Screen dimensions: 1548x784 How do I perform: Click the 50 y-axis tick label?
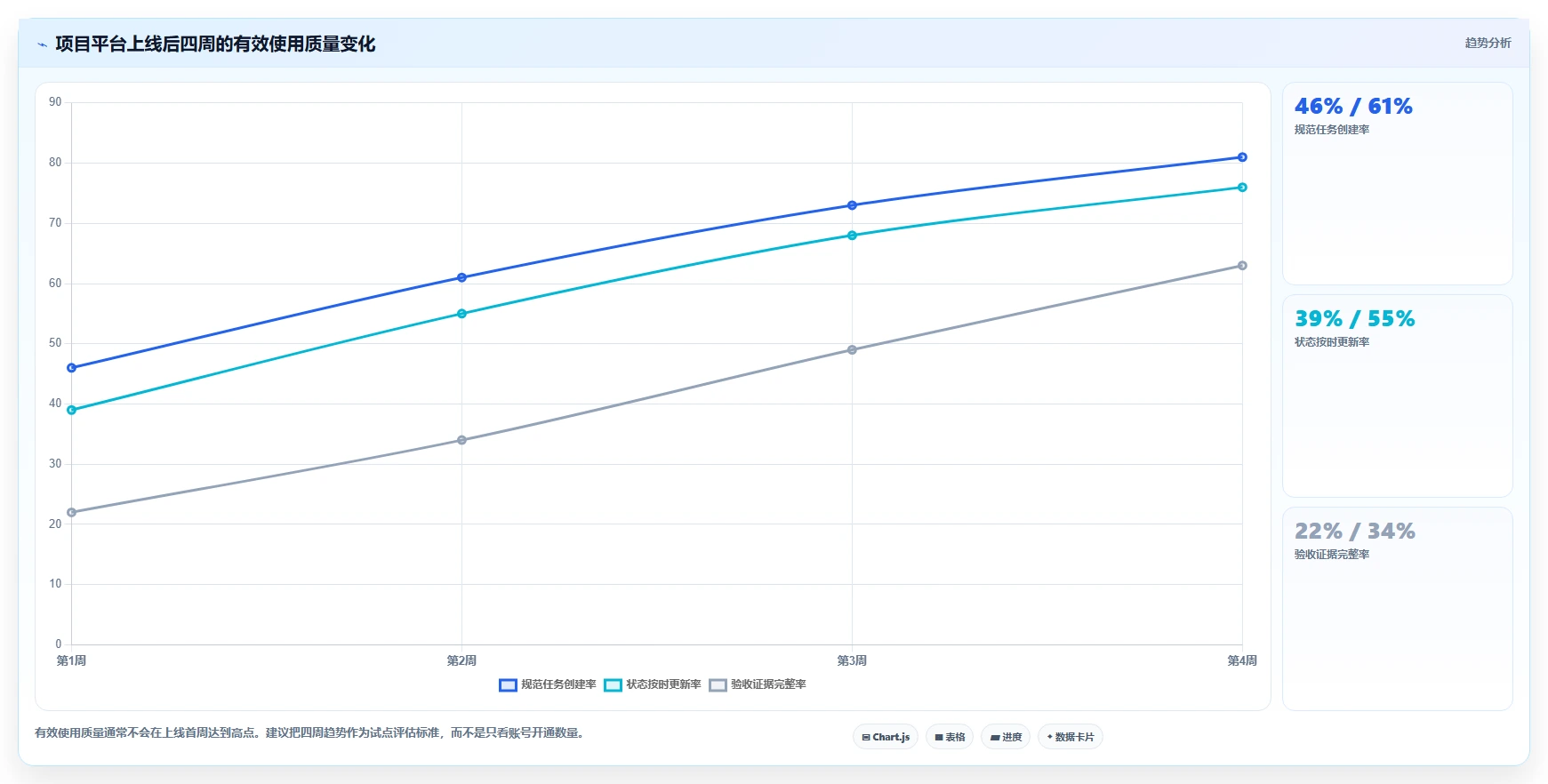tap(55, 343)
